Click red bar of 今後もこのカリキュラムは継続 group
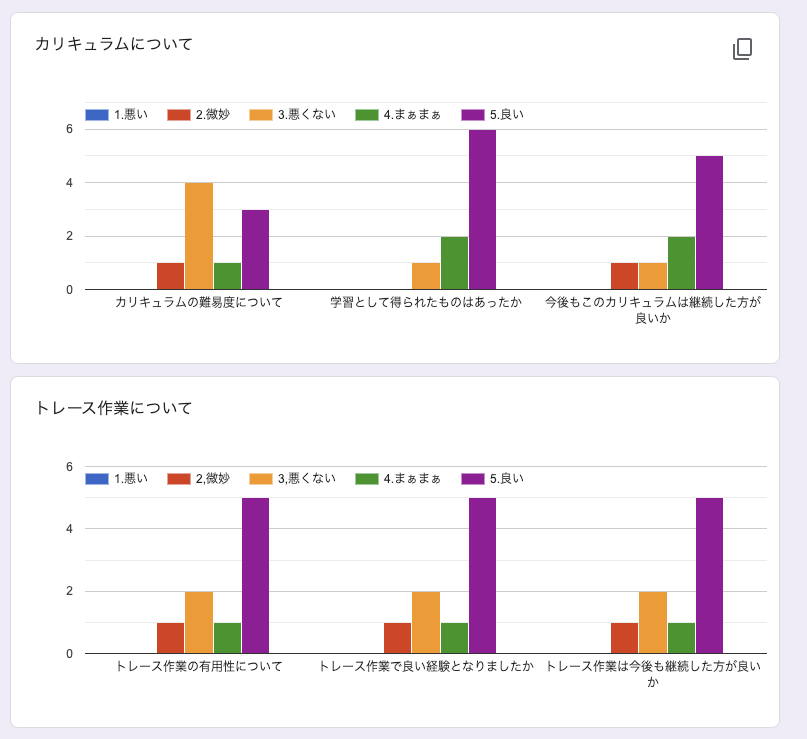Viewport: 807px width, 739px height. (624, 276)
